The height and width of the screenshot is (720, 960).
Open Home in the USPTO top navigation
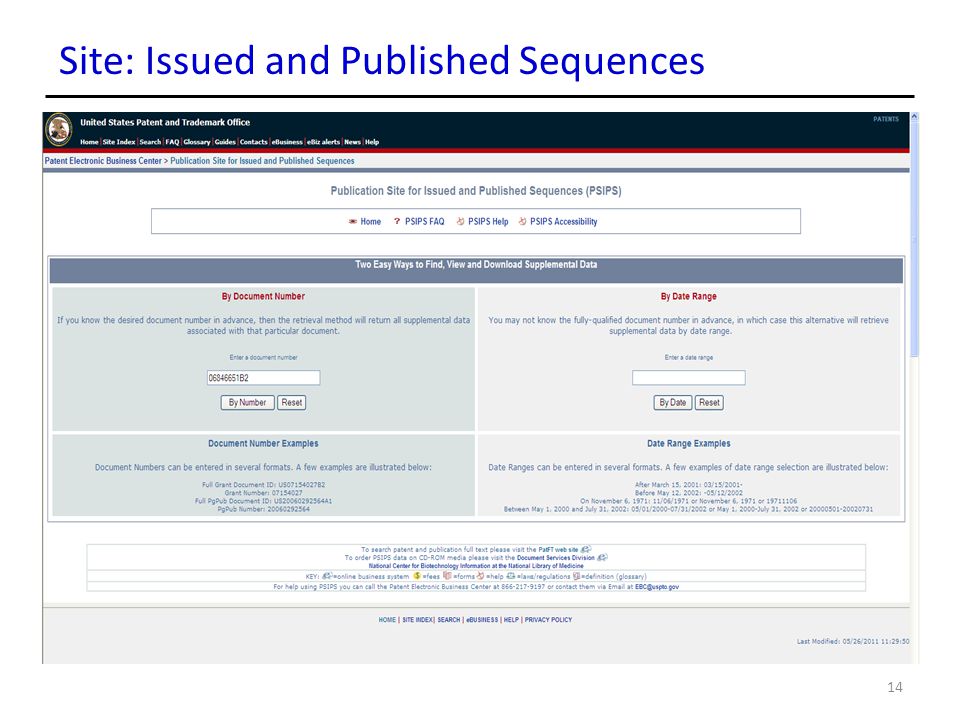(x=89, y=142)
